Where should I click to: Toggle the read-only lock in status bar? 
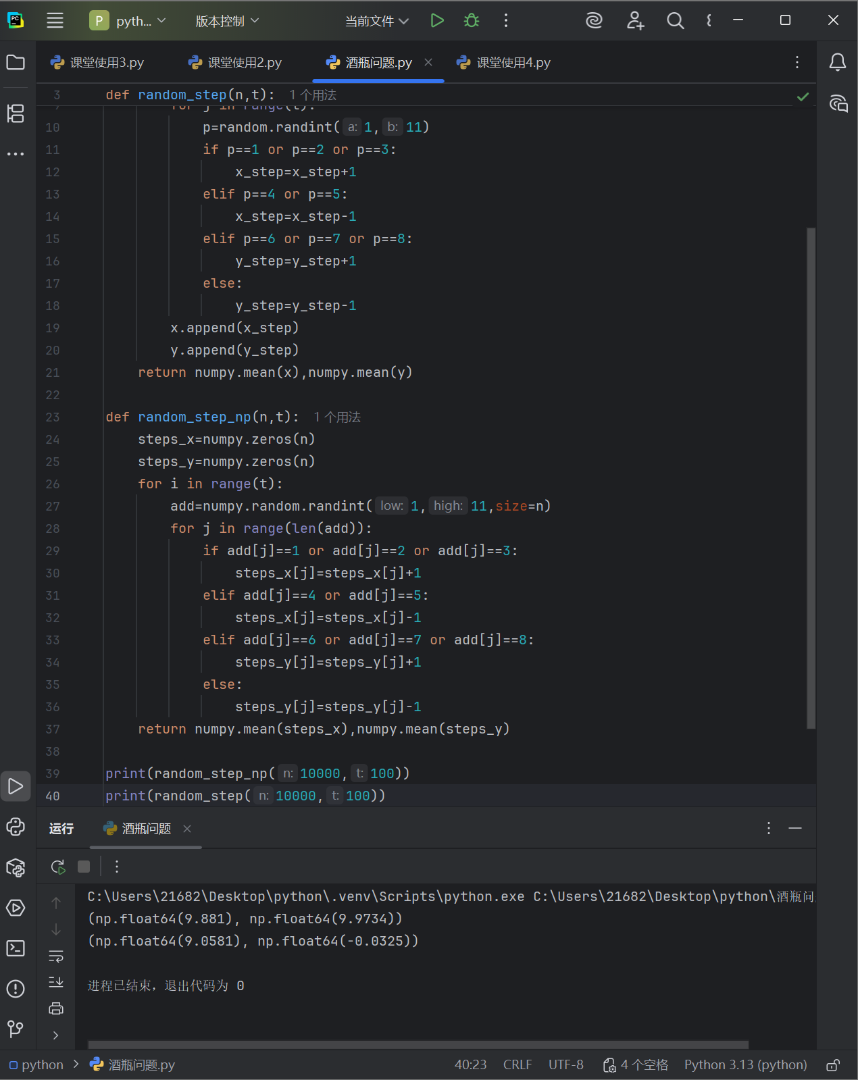[x=833, y=1065]
